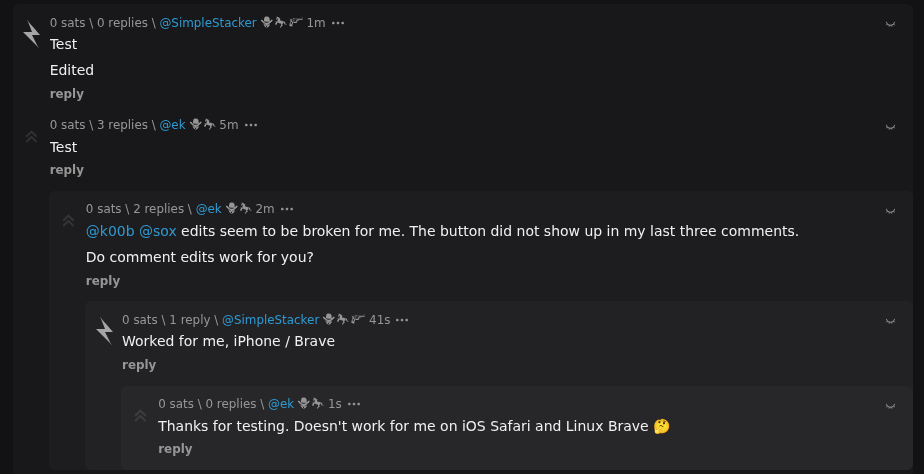The height and width of the screenshot is (474, 924).
Task: Collapse the 'Thanks for testing' comment
Action: click(890, 405)
